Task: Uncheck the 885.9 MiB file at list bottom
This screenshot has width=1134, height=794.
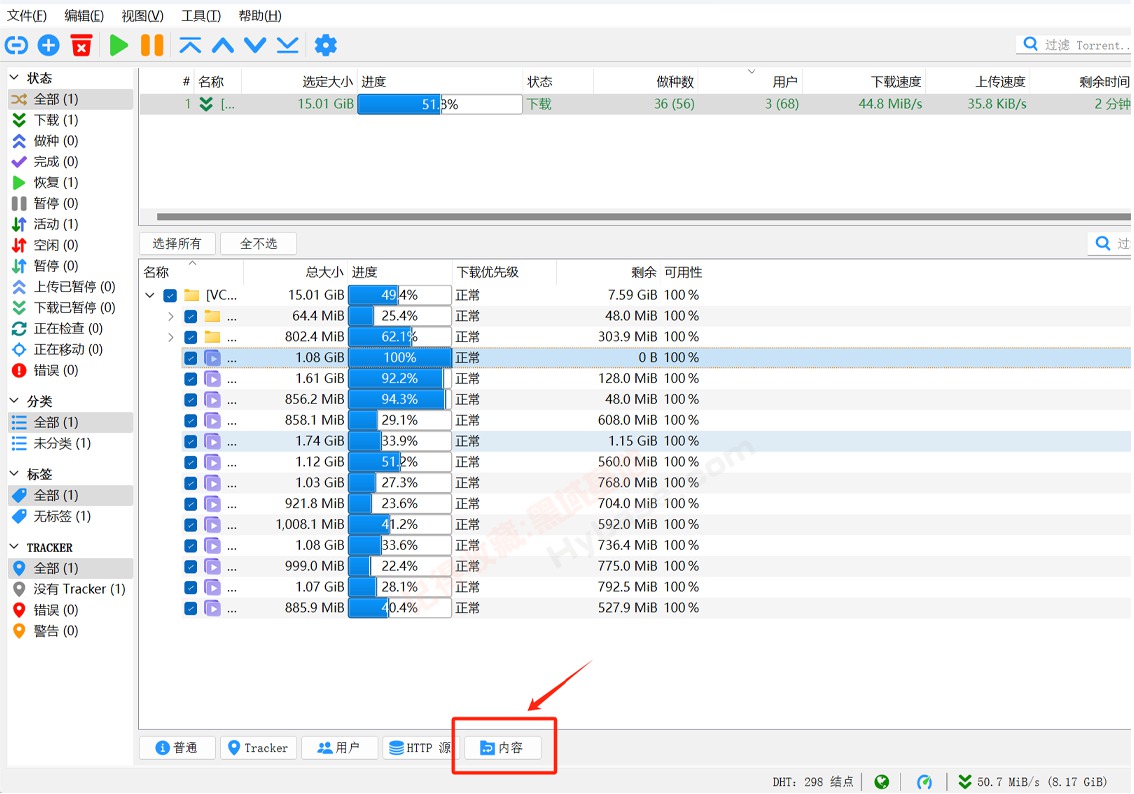Action: [x=190, y=607]
